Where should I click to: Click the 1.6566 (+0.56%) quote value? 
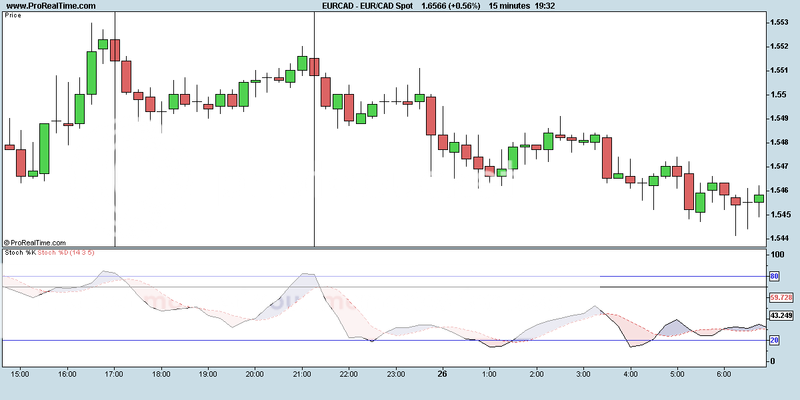tap(451, 6)
